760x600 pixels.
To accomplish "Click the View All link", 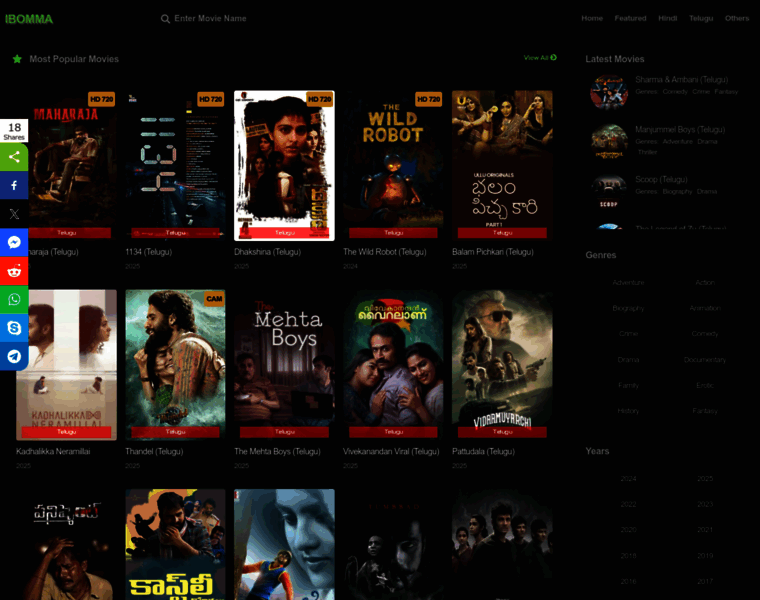I will (540, 58).
